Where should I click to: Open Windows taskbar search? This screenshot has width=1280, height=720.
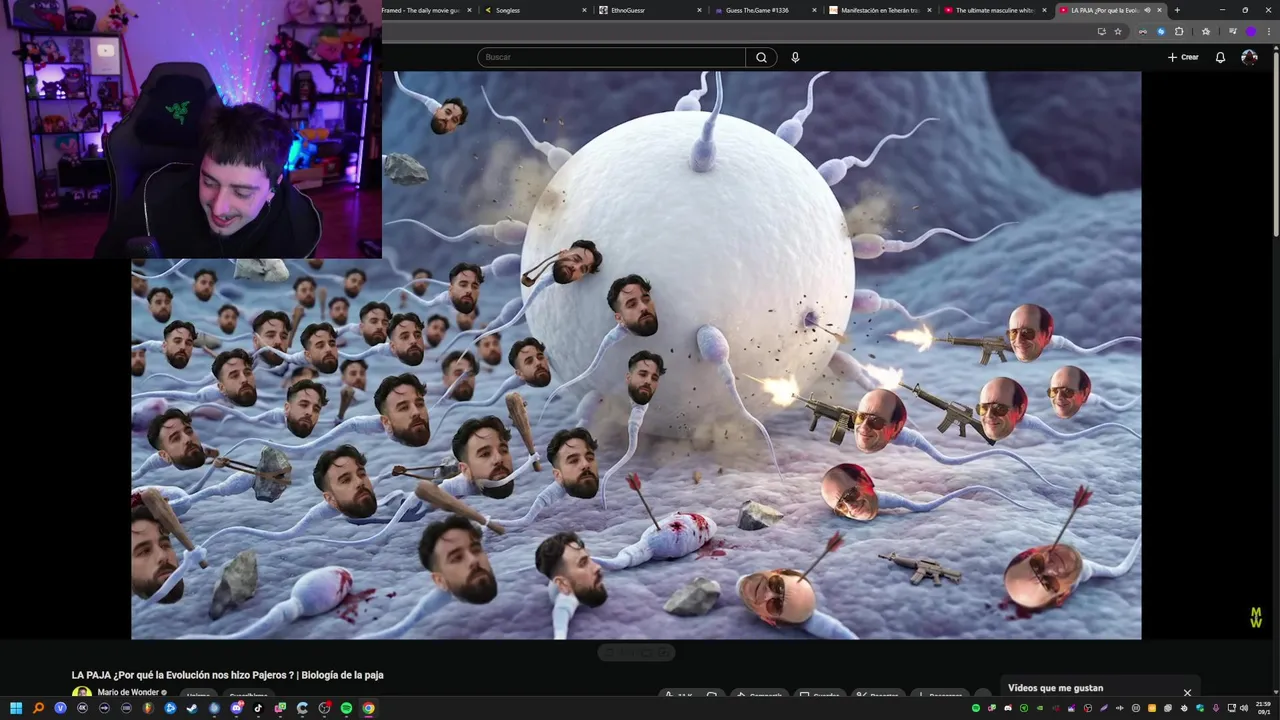tap(38, 708)
